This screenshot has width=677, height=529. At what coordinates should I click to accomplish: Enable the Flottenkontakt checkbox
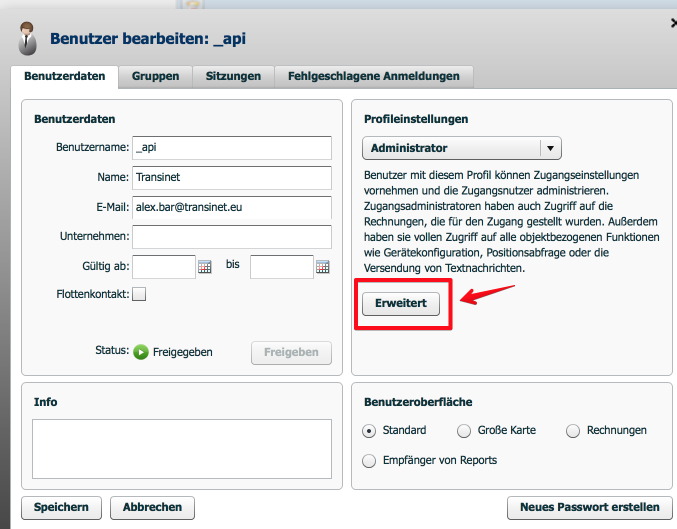[x=139, y=294]
